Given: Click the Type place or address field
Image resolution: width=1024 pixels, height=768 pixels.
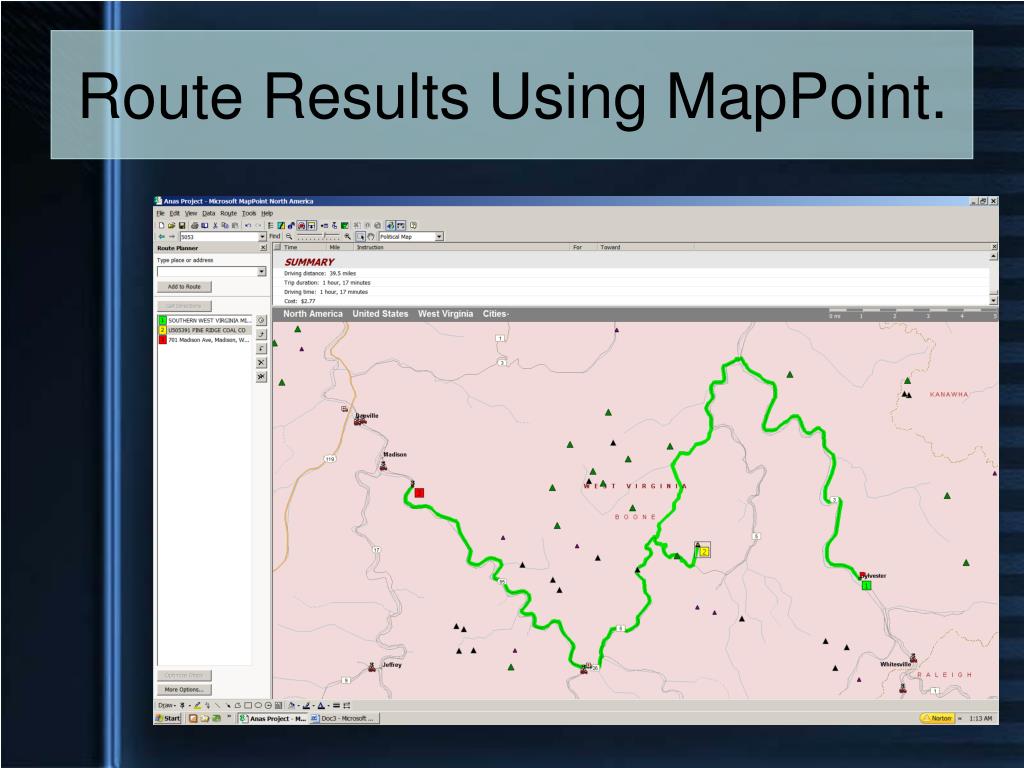Looking at the screenshot, I should [x=207, y=271].
